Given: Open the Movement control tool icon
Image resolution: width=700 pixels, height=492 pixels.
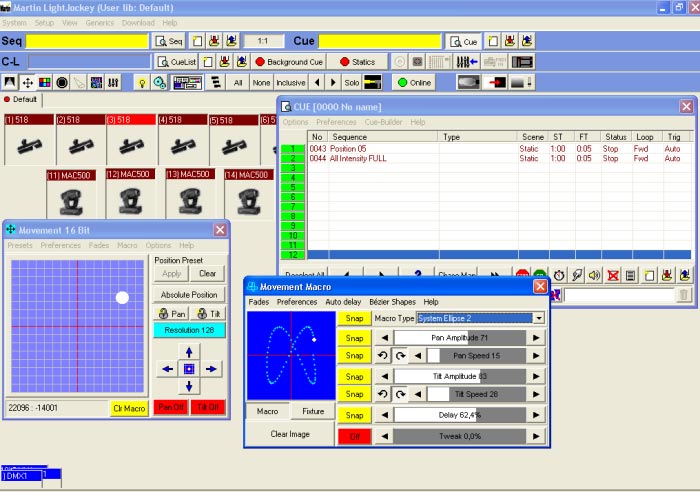Looking at the screenshot, I should pos(28,83).
